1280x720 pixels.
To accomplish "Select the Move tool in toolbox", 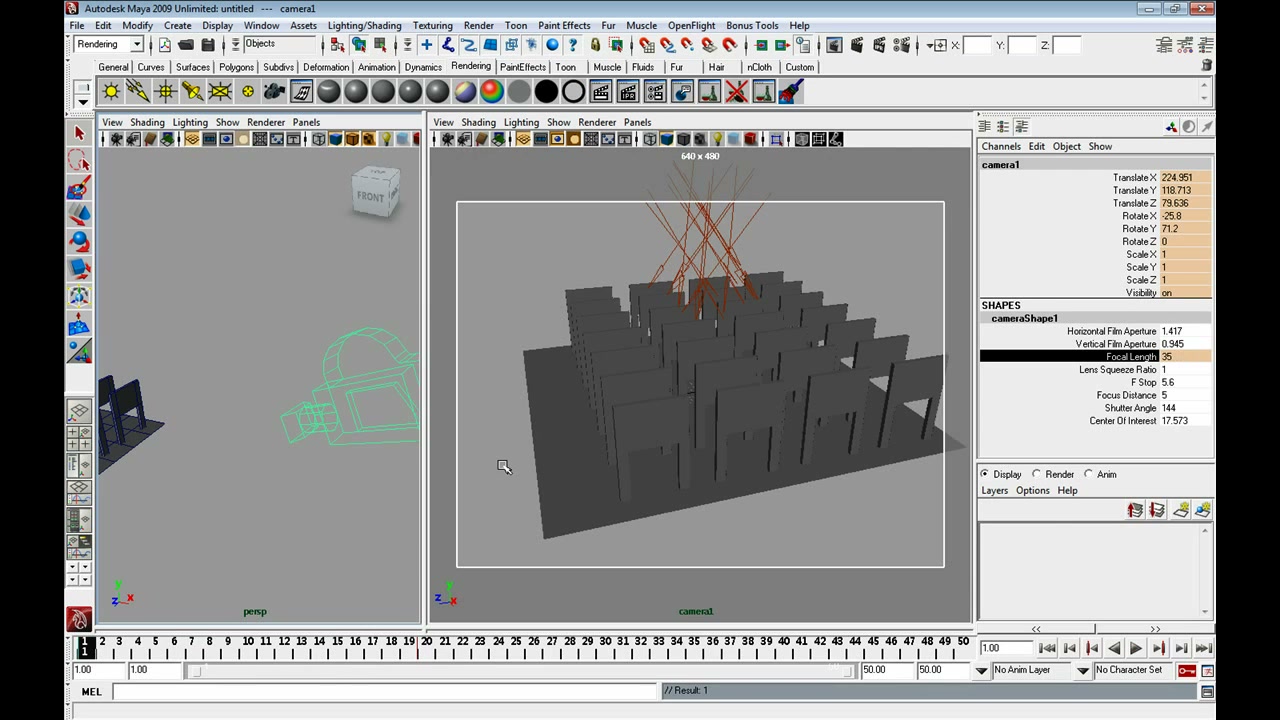I will click(79, 214).
